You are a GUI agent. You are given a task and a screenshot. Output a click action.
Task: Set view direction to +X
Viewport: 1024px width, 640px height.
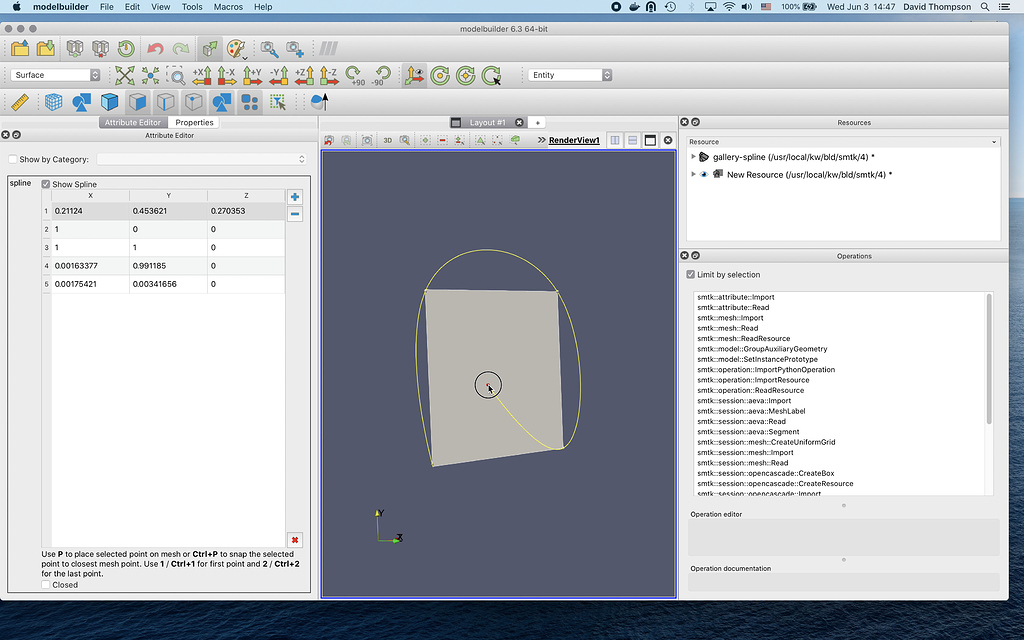click(201, 75)
